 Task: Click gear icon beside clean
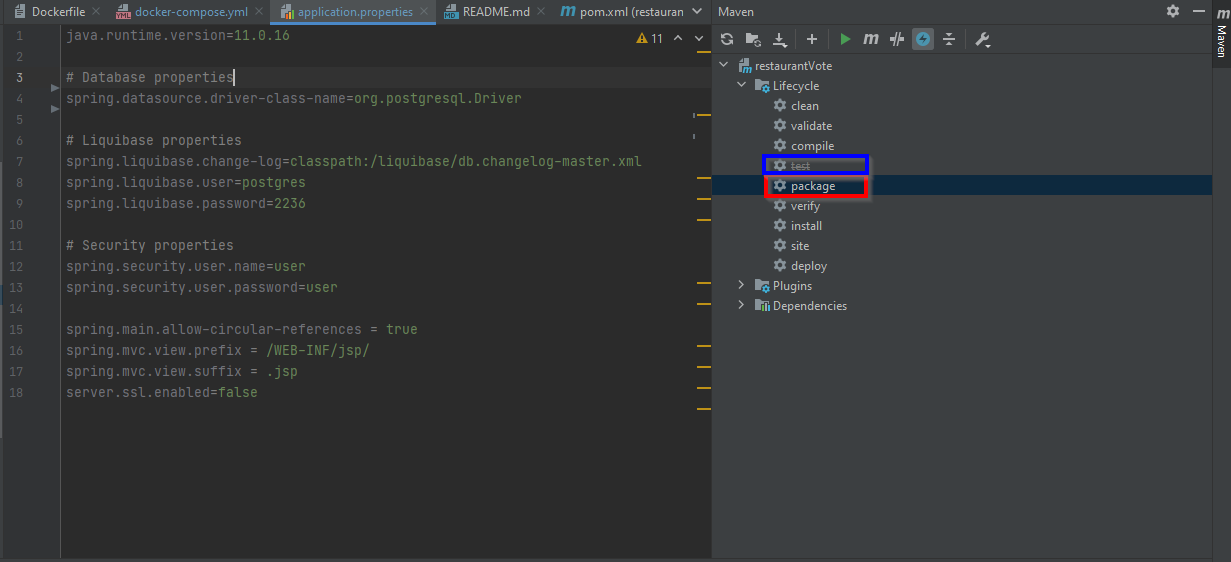(780, 106)
